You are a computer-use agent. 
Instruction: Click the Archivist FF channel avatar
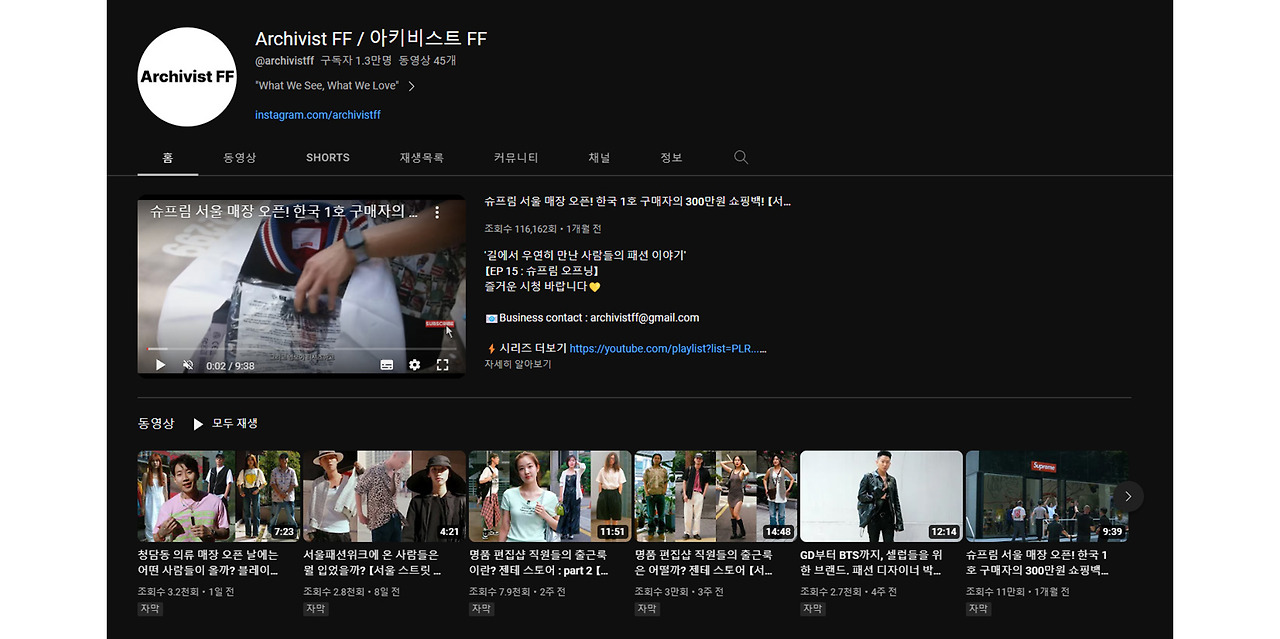(187, 77)
